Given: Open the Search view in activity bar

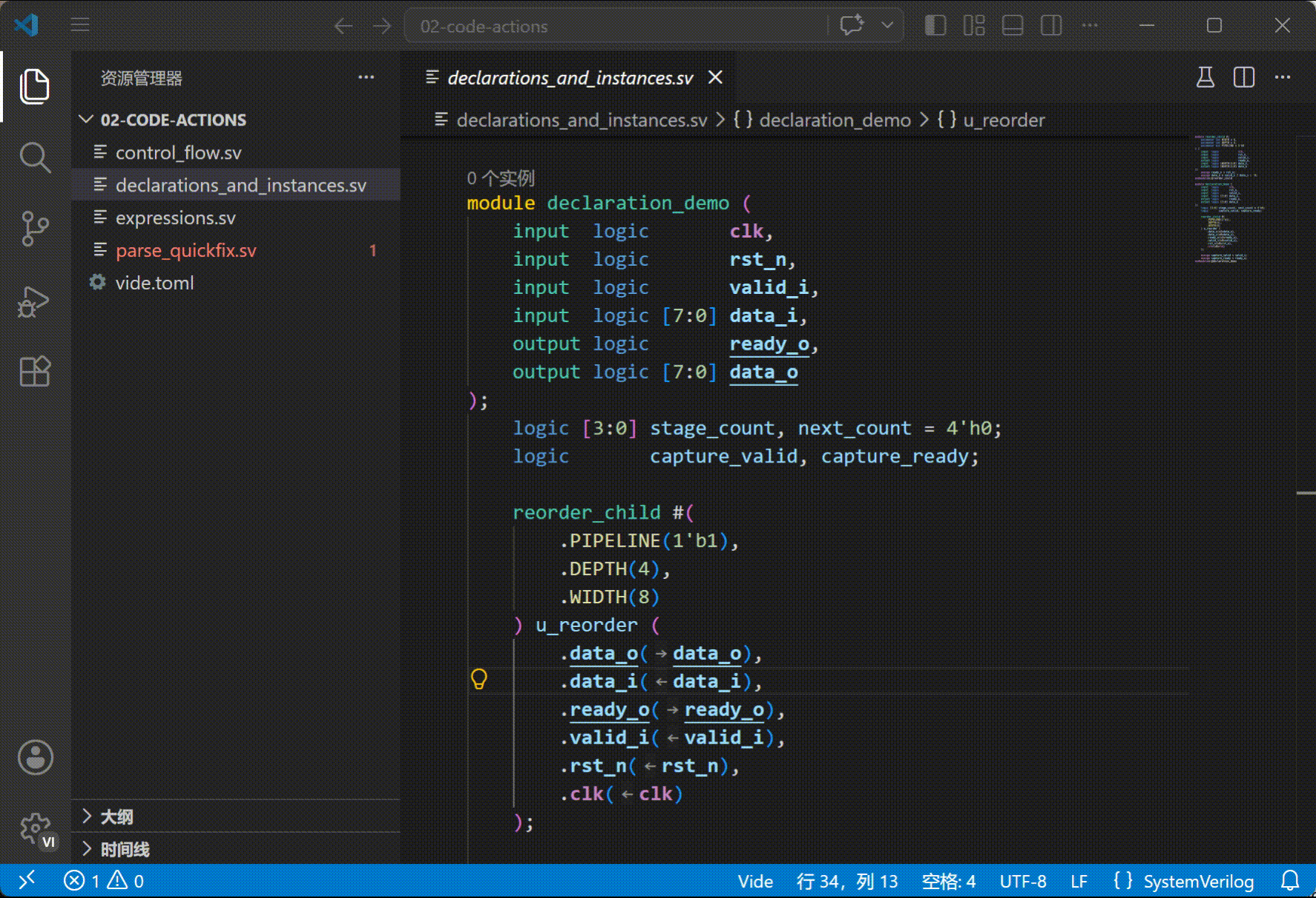Looking at the screenshot, I should (x=35, y=157).
